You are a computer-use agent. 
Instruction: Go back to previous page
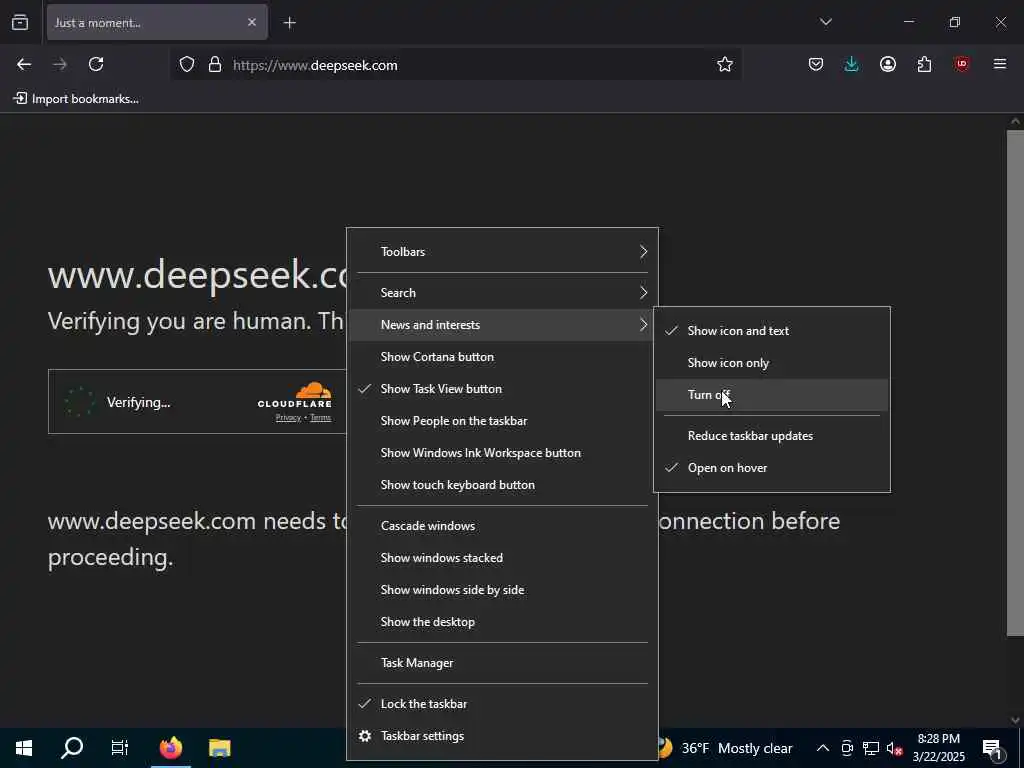[x=24, y=64]
